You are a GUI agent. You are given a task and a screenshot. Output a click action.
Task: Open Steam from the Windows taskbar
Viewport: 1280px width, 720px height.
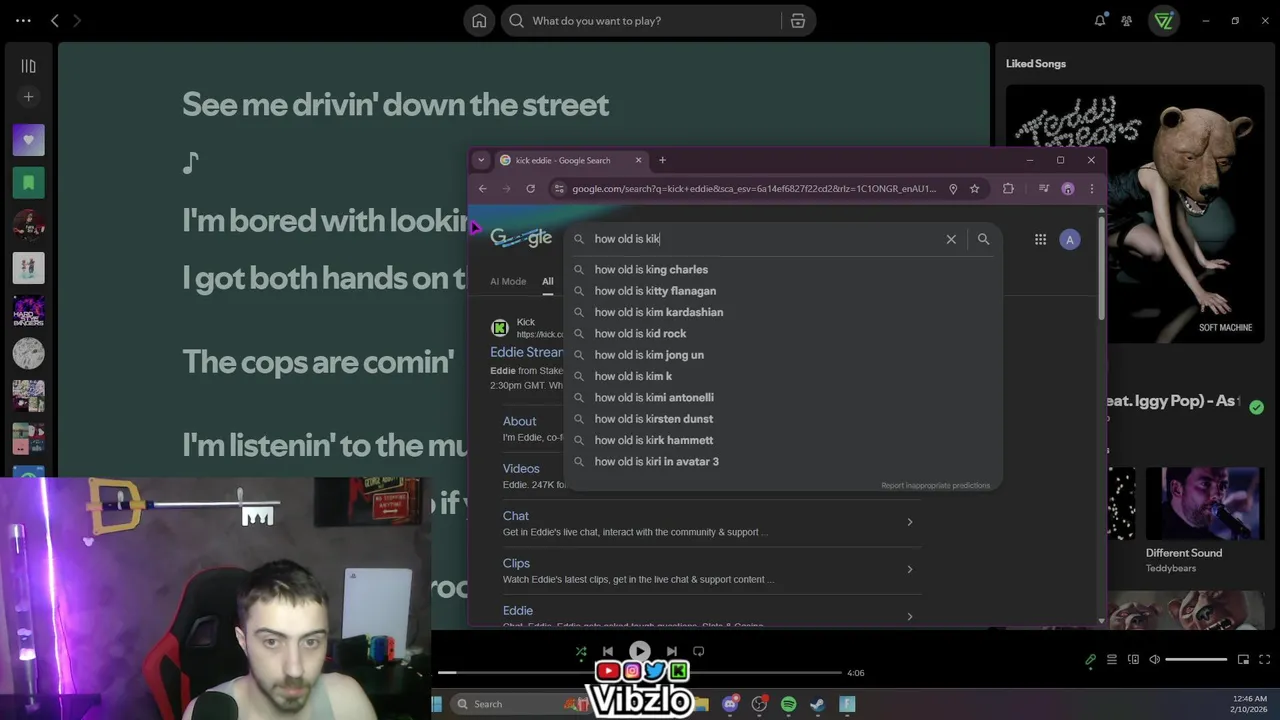click(817, 704)
